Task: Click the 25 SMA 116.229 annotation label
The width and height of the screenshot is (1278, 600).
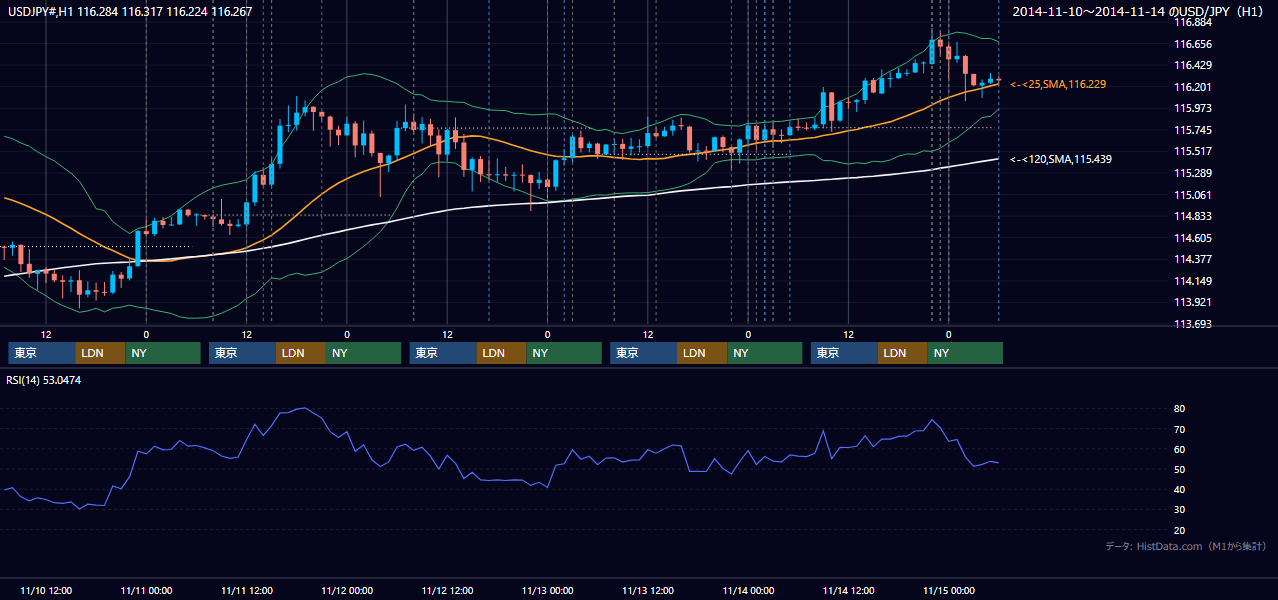Action: pos(1058,84)
